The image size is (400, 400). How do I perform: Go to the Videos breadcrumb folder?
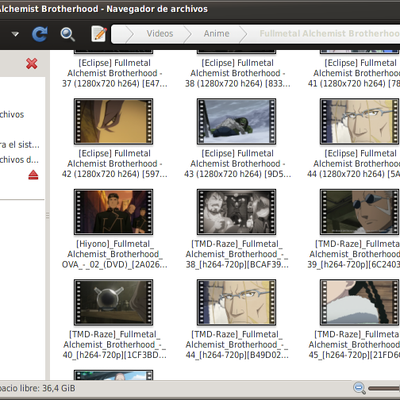tap(160, 34)
